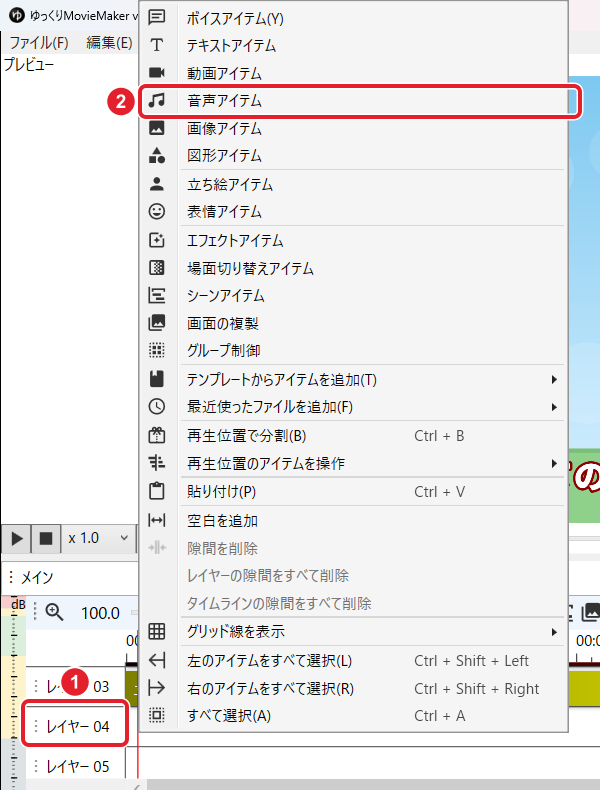
Task: Click the voice item speech bubble icon
Action: [x=157, y=18]
